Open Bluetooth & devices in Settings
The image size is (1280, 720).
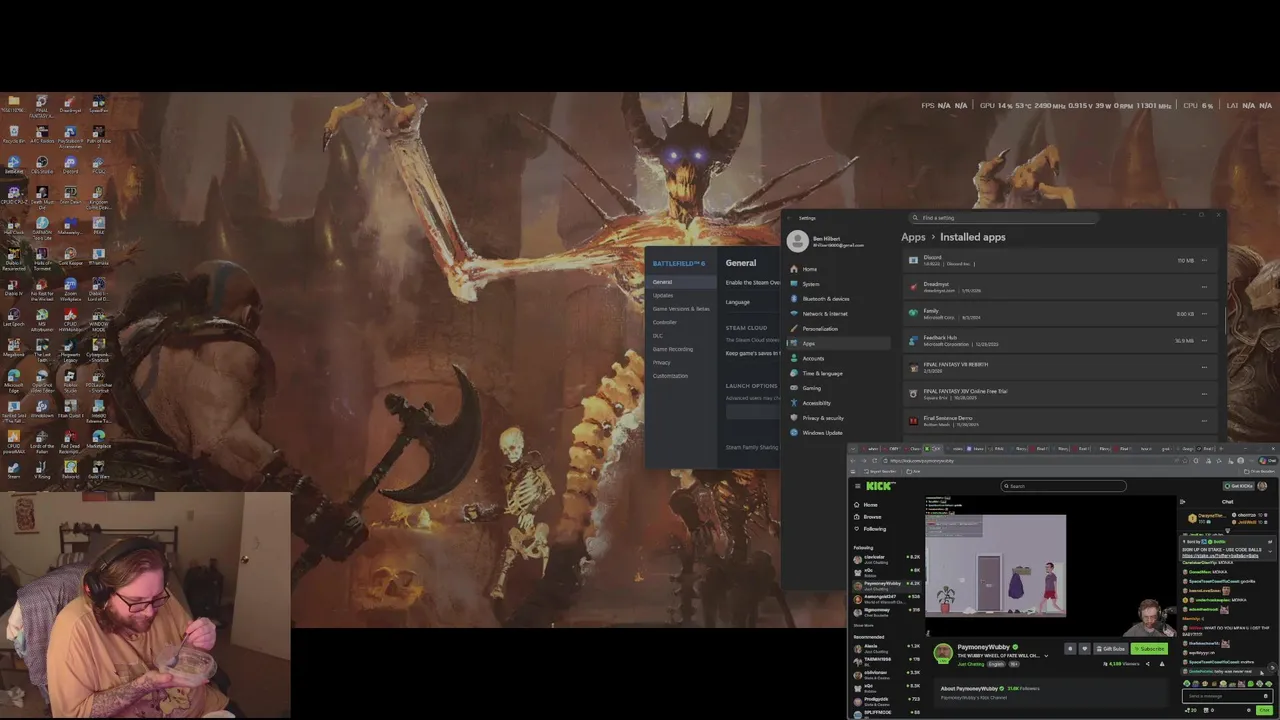coord(837,299)
